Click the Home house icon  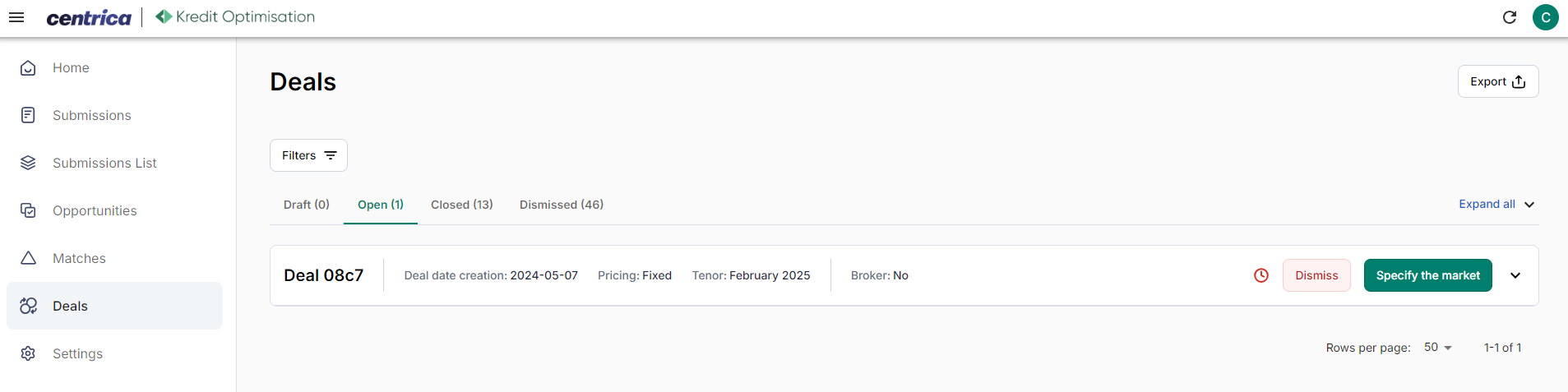pyautogui.click(x=28, y=68)
